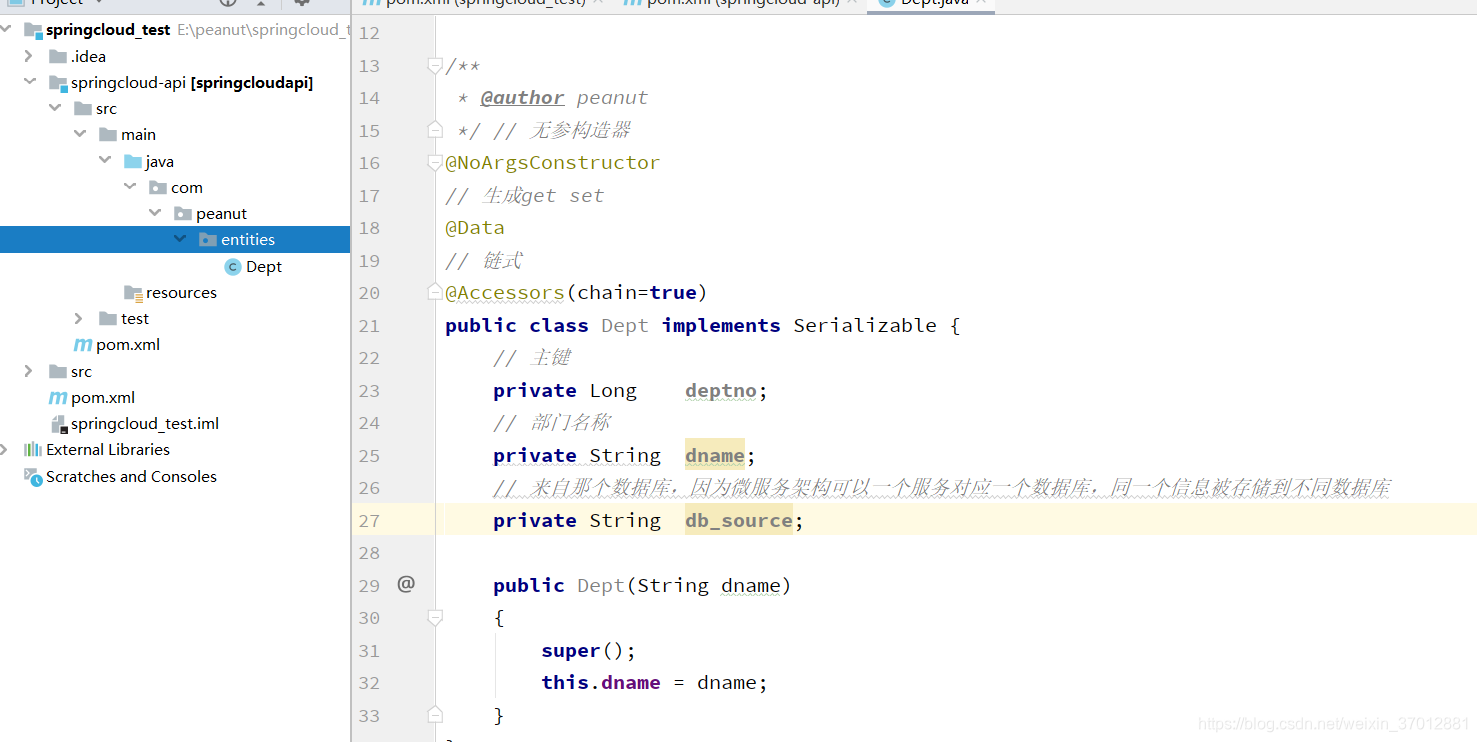Click the resources folder icon

point(133,292)
